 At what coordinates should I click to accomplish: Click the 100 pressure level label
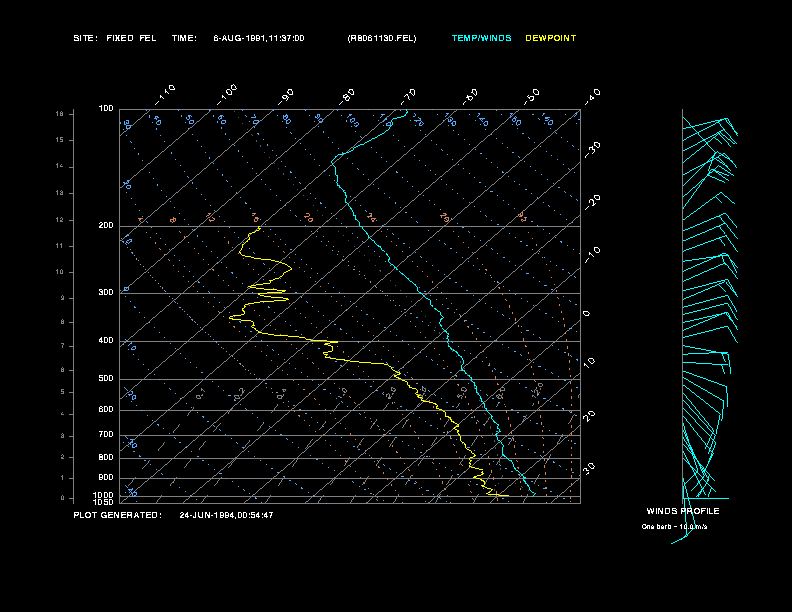pyautogui.click(x=106, y=109)
